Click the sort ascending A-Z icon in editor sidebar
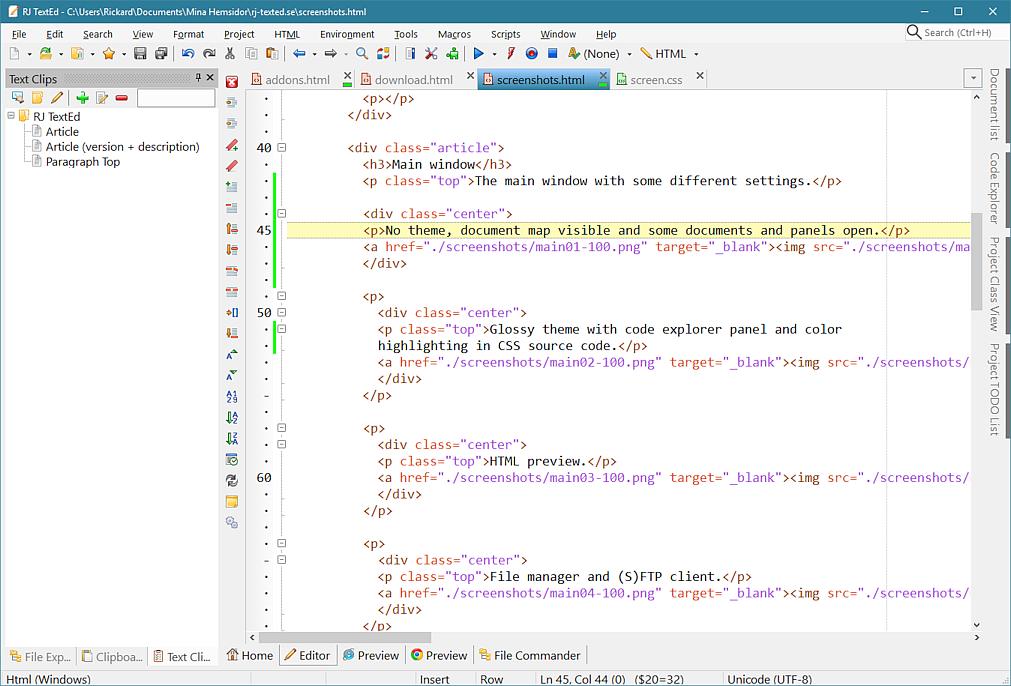Screen dimensions: 1011x686 pos(232,418)
